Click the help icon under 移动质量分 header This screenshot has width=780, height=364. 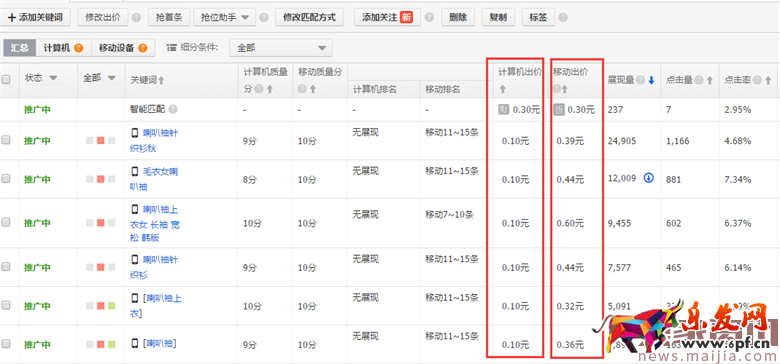click(x=303, y=90)
